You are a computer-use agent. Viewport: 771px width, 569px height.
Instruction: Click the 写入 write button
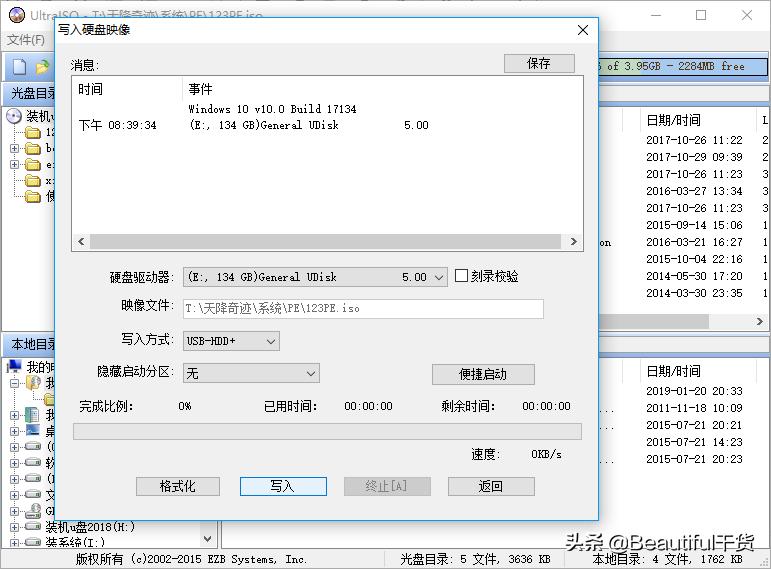tap(283, 486)
